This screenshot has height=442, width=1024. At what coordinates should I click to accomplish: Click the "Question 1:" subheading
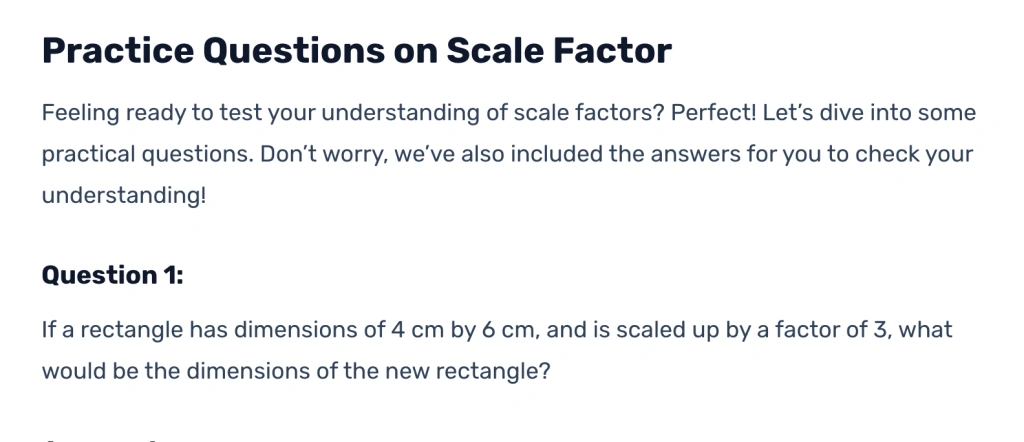tap(112, 275)
